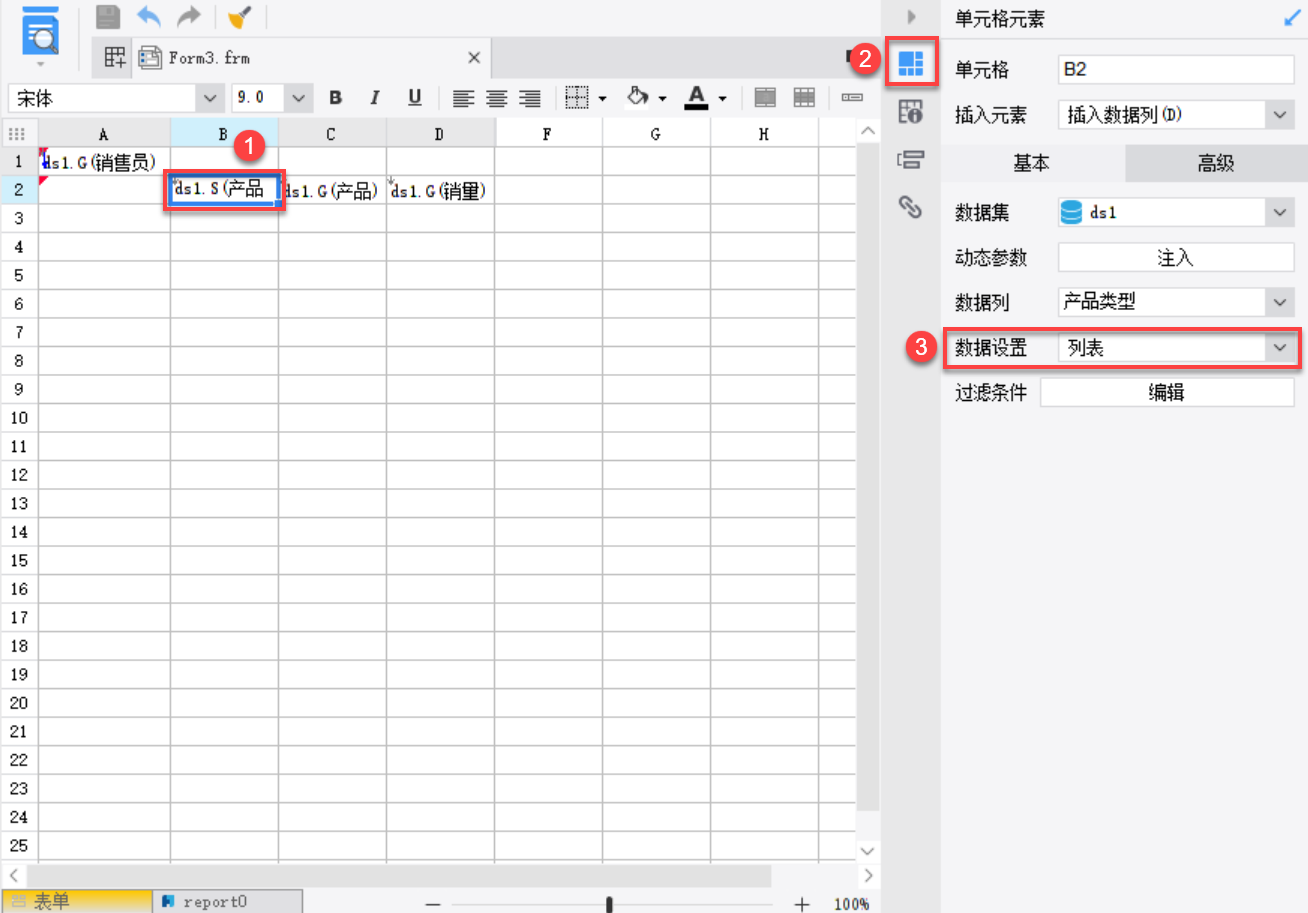1308x913 pixels.
Task: Apply cell border style
Action: click(576, 97)
